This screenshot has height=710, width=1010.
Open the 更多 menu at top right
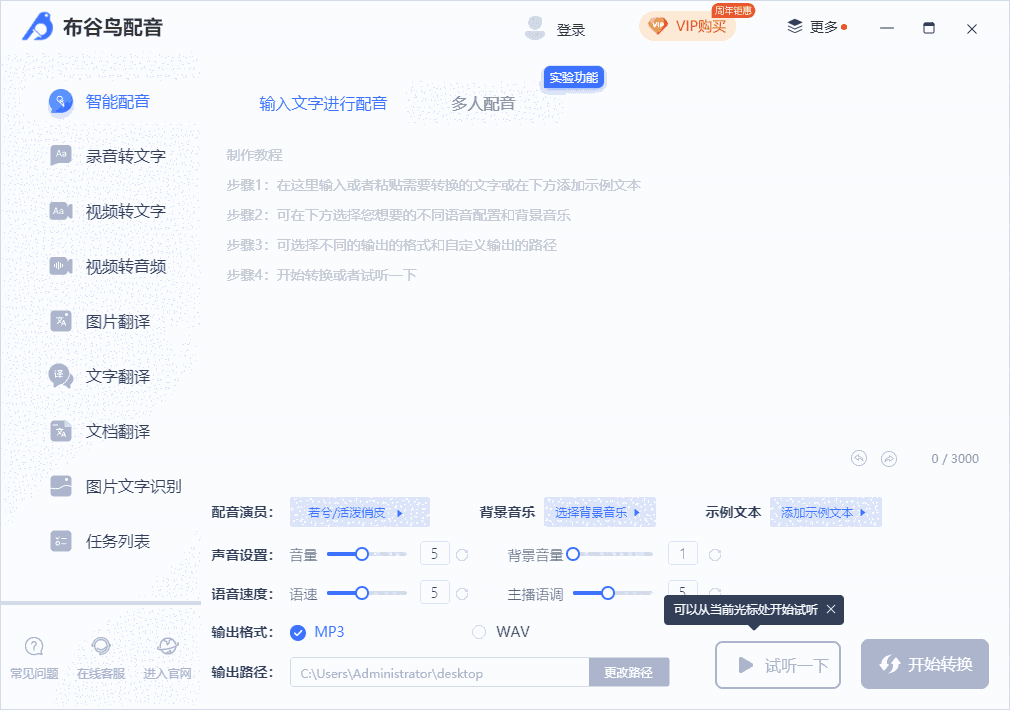pos(813,28)
